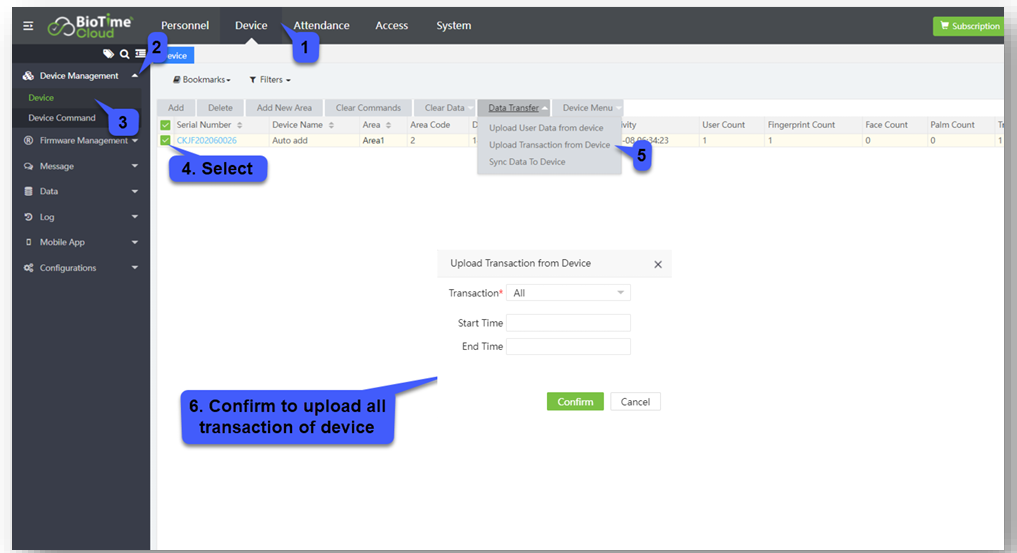Toggle the select-all checkbox in the table header
1017x553 pixels.
[165, 125]
